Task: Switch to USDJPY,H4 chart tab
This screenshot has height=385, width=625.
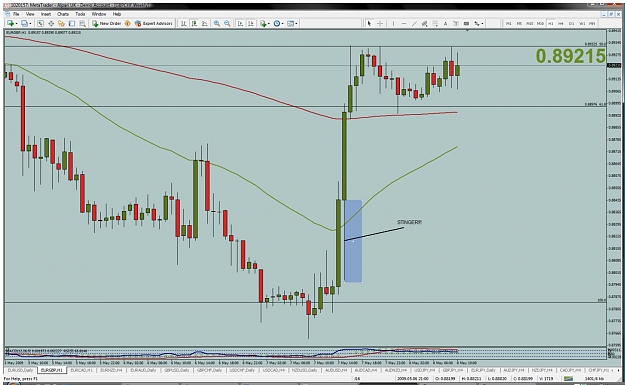Action: pyautogui.click(x=425, y=370)
